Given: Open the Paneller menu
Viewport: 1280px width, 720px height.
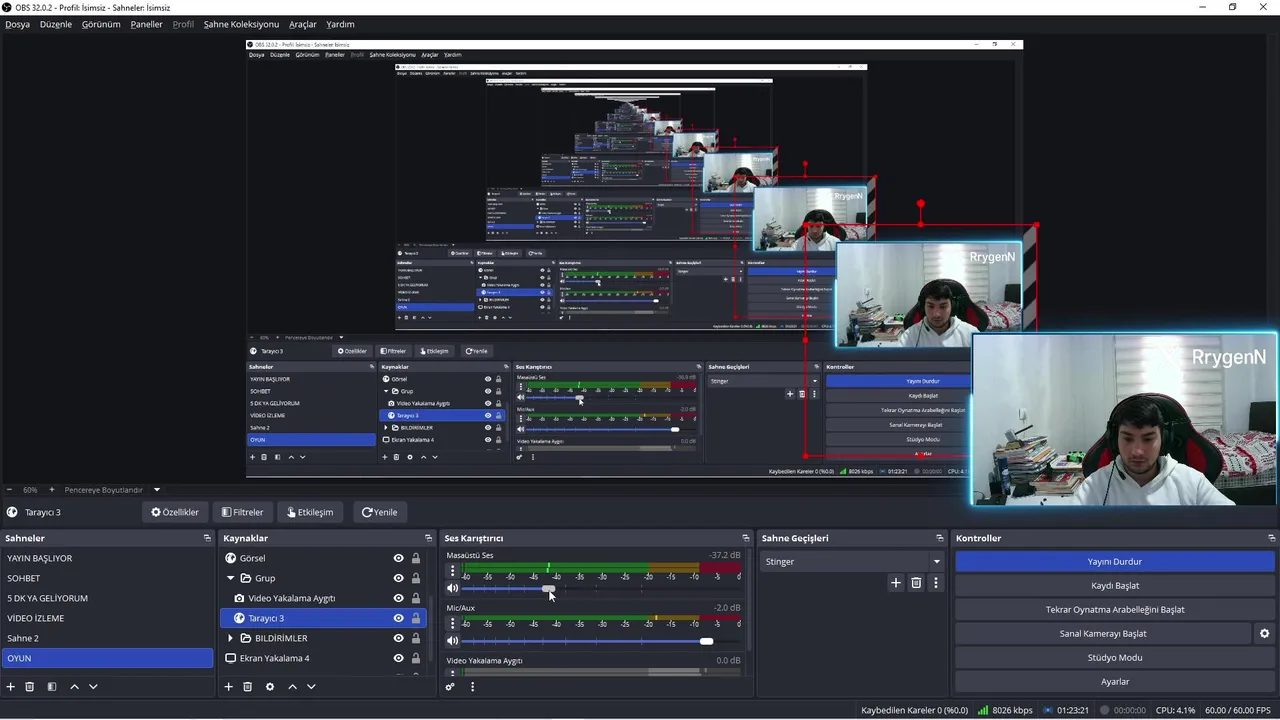Looking at the screenshot, I should 146,24.
